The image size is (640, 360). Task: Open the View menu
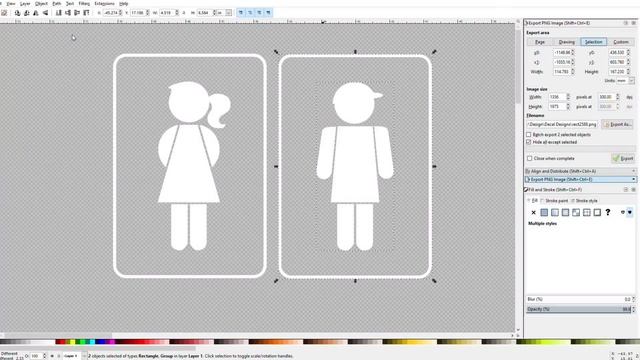11,4
